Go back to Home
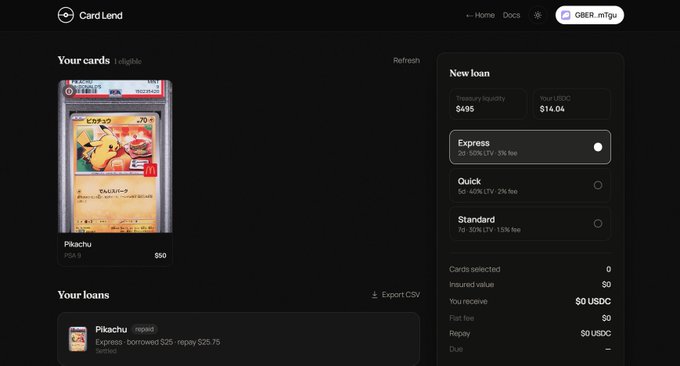680x366 pixels. 480,15
